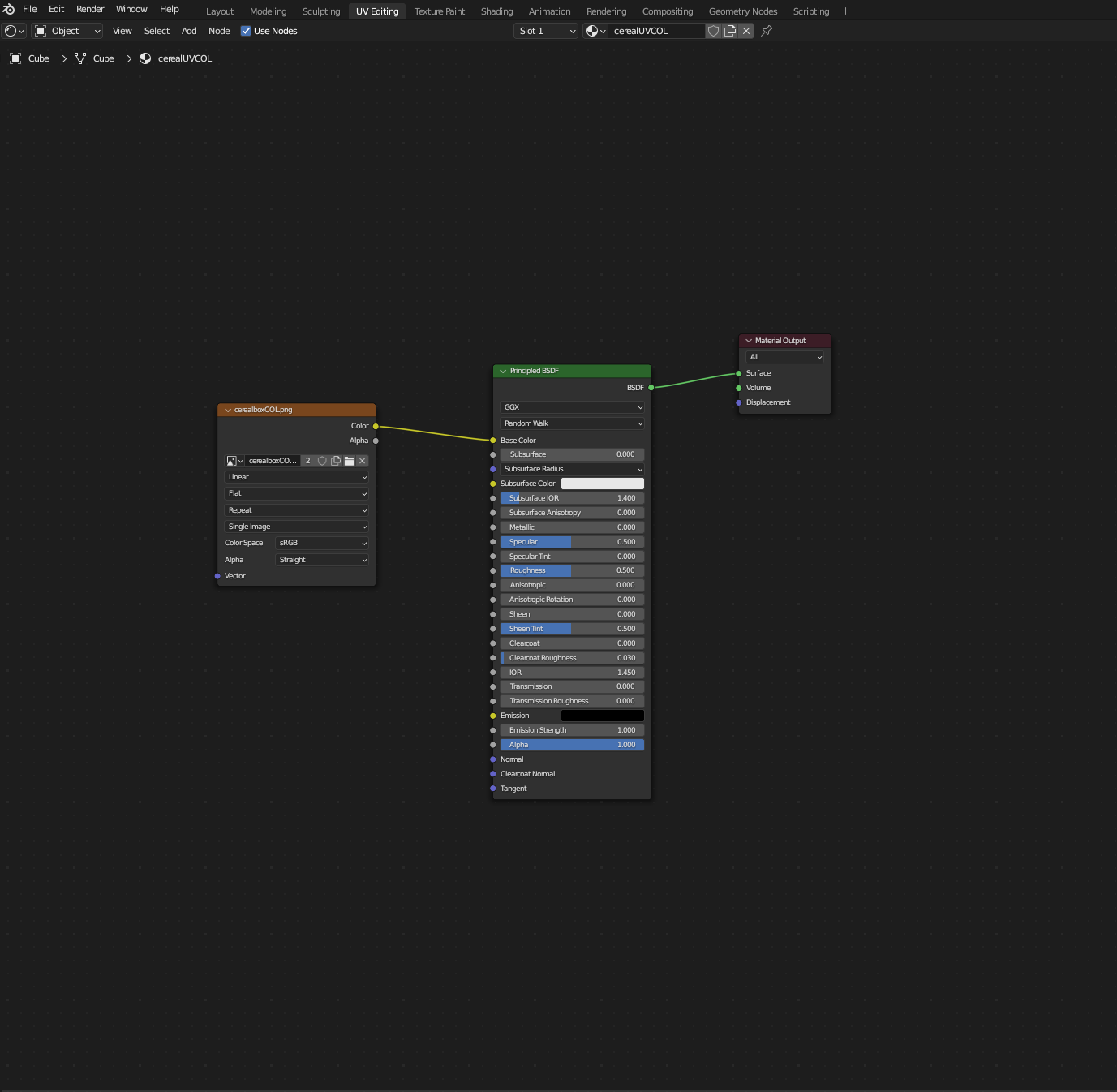Open the Render menu
This screenshot has height=1092, width=1117.
pyautogui.click(x=90, y=9)
